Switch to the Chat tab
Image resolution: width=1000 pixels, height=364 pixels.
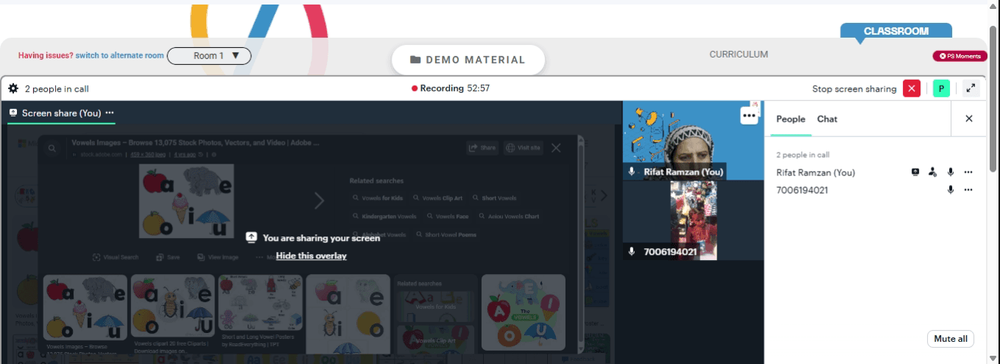coord(827,119)
